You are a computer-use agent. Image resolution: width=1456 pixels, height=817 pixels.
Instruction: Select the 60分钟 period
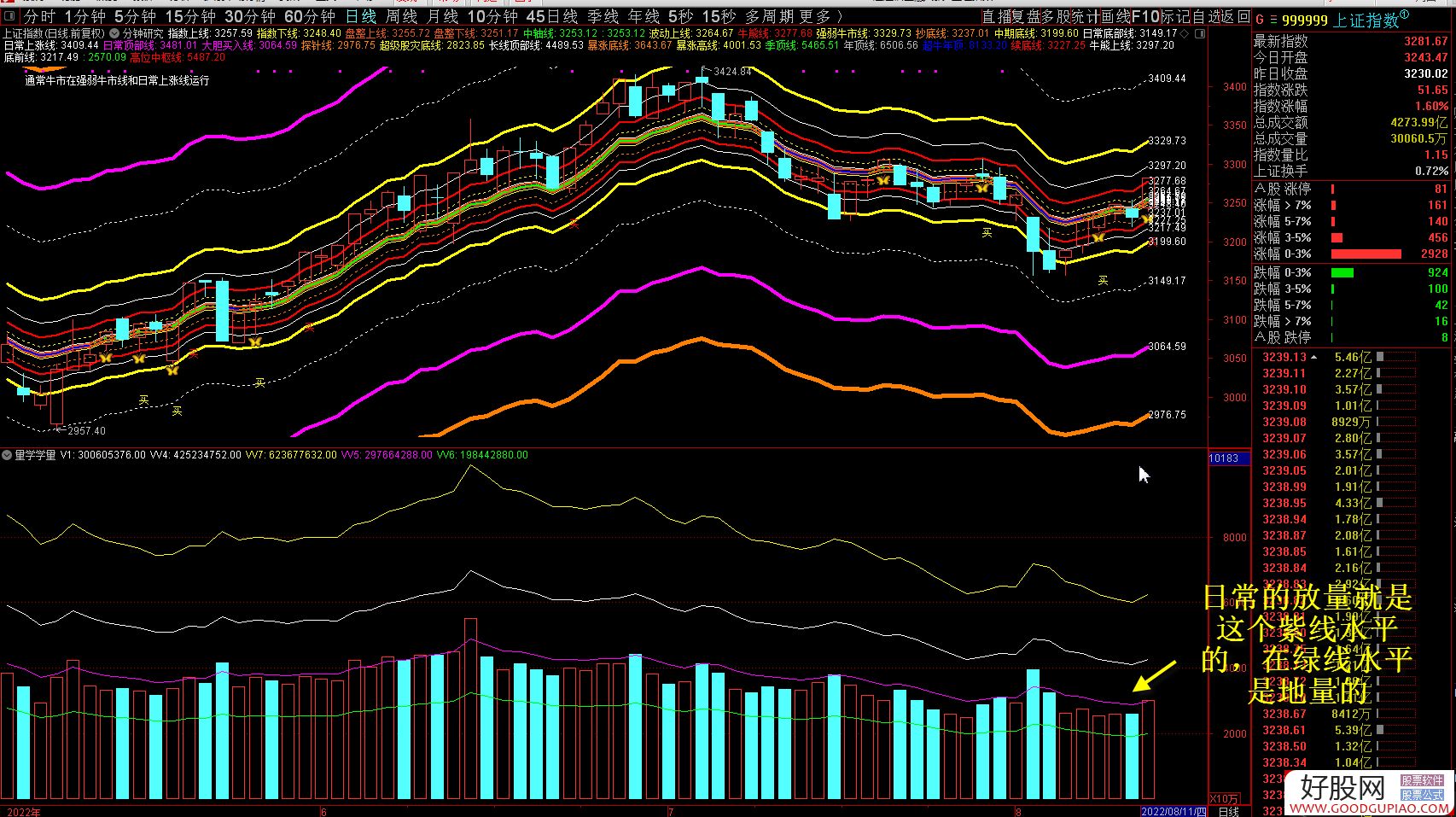click(x=310, y=16)
